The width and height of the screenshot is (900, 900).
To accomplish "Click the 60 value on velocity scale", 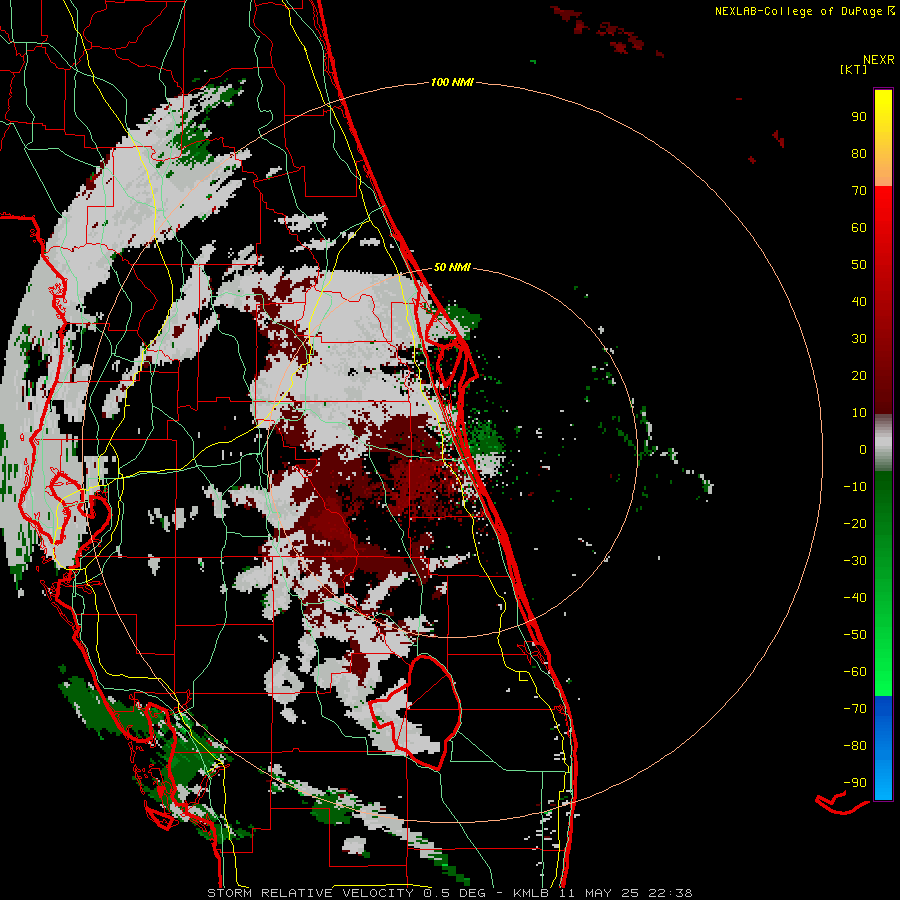I will [859, 227].
